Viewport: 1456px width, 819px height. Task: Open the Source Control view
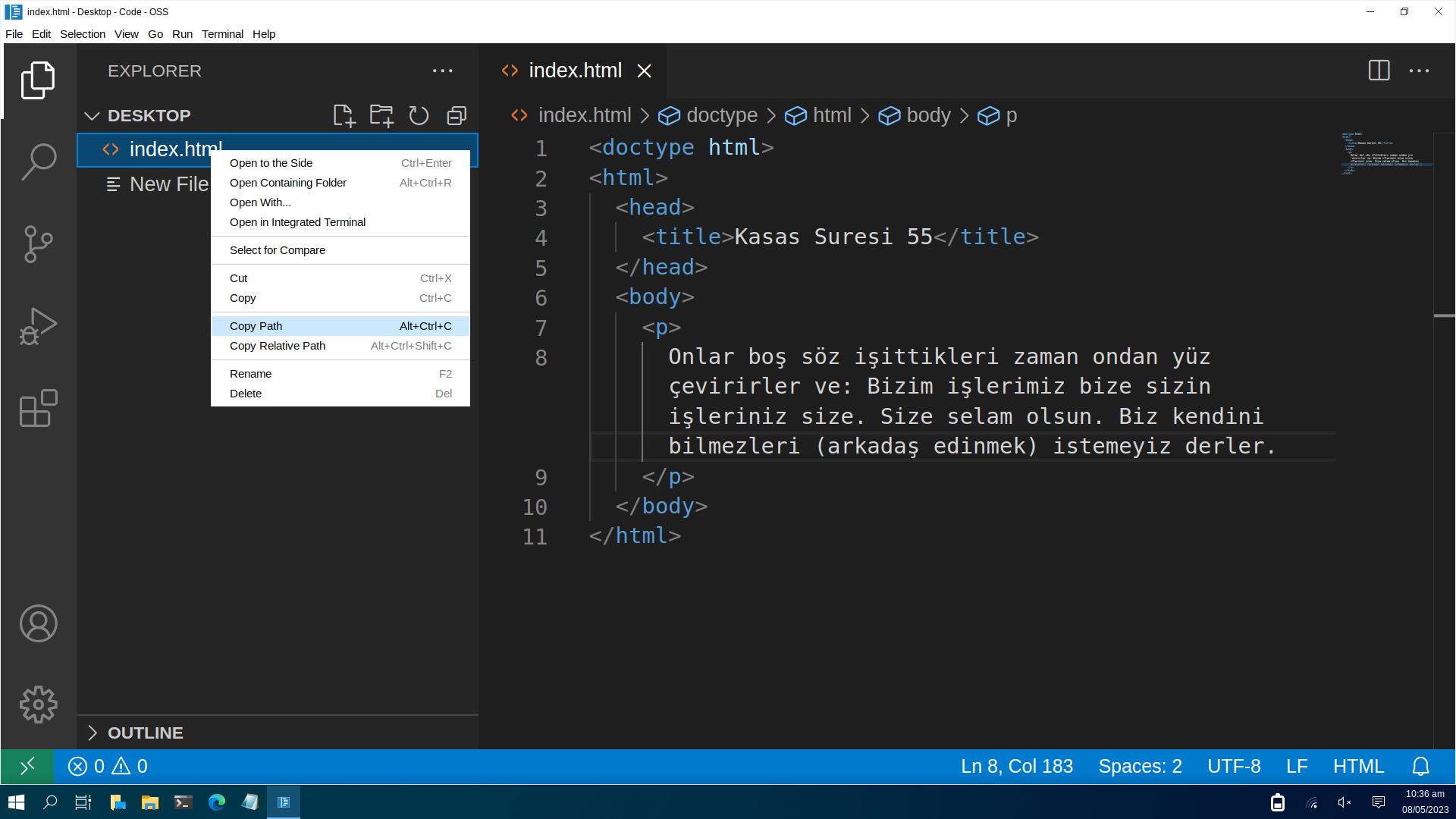tap(38, 244)
